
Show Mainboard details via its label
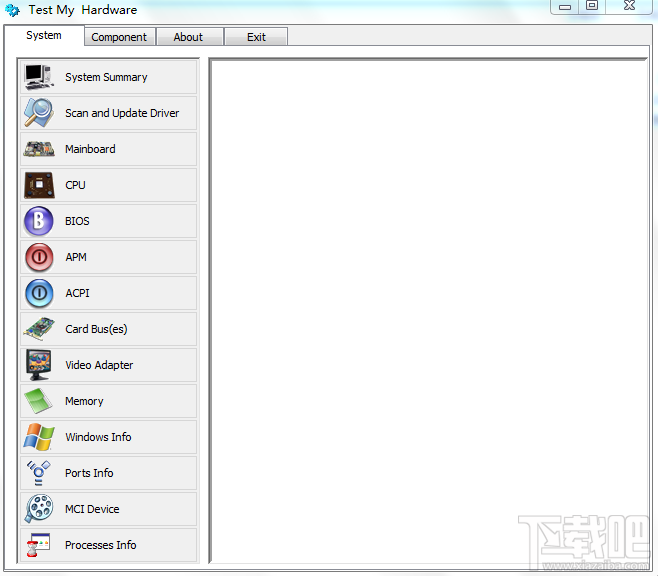tap(90, 149)
